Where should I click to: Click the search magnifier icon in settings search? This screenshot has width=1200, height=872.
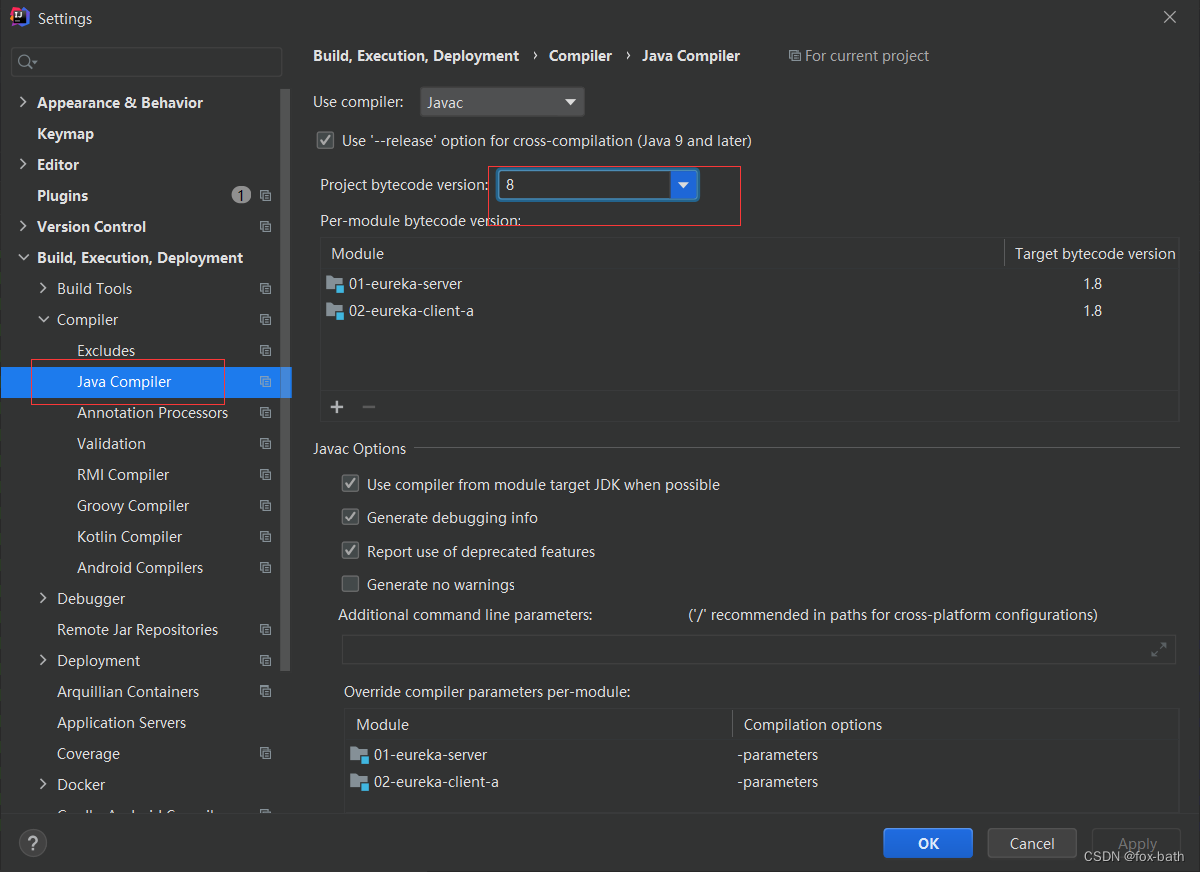(x=26, y=62)
